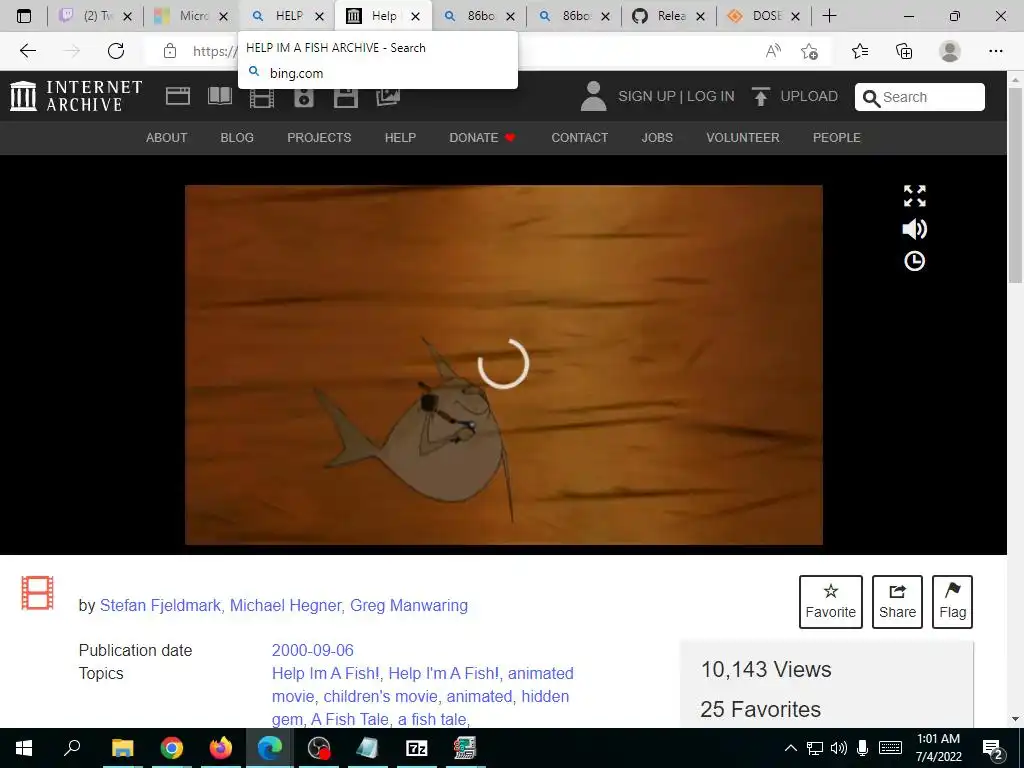Click DONATE in the navigation
The image size is (1024, 768).
pyautogui.click(x=482, y=138)
